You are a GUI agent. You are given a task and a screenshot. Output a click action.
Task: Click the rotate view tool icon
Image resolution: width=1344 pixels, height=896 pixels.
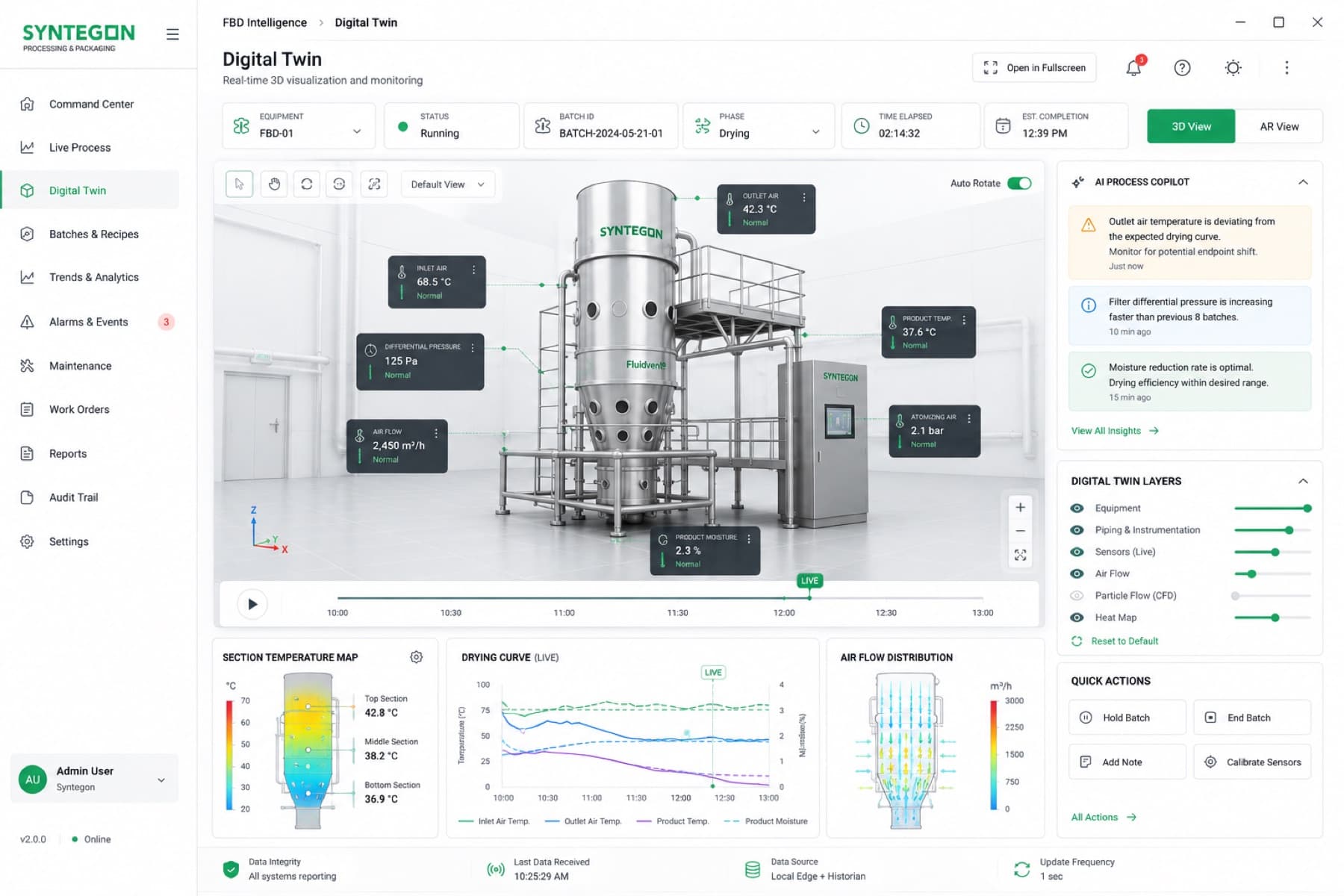coord(307,184)
